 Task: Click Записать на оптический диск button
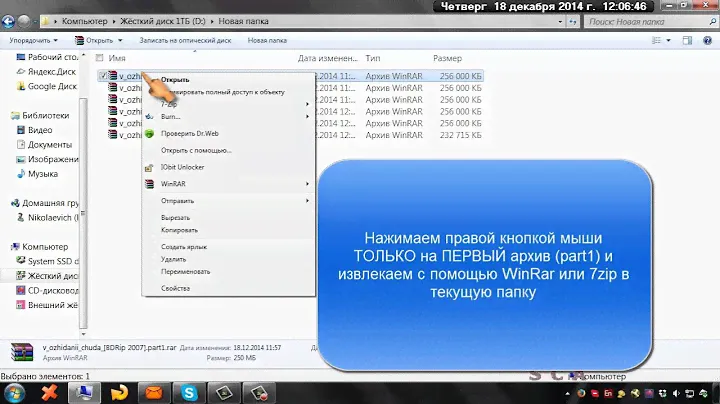pyautogui.click(x=186, y=40)
